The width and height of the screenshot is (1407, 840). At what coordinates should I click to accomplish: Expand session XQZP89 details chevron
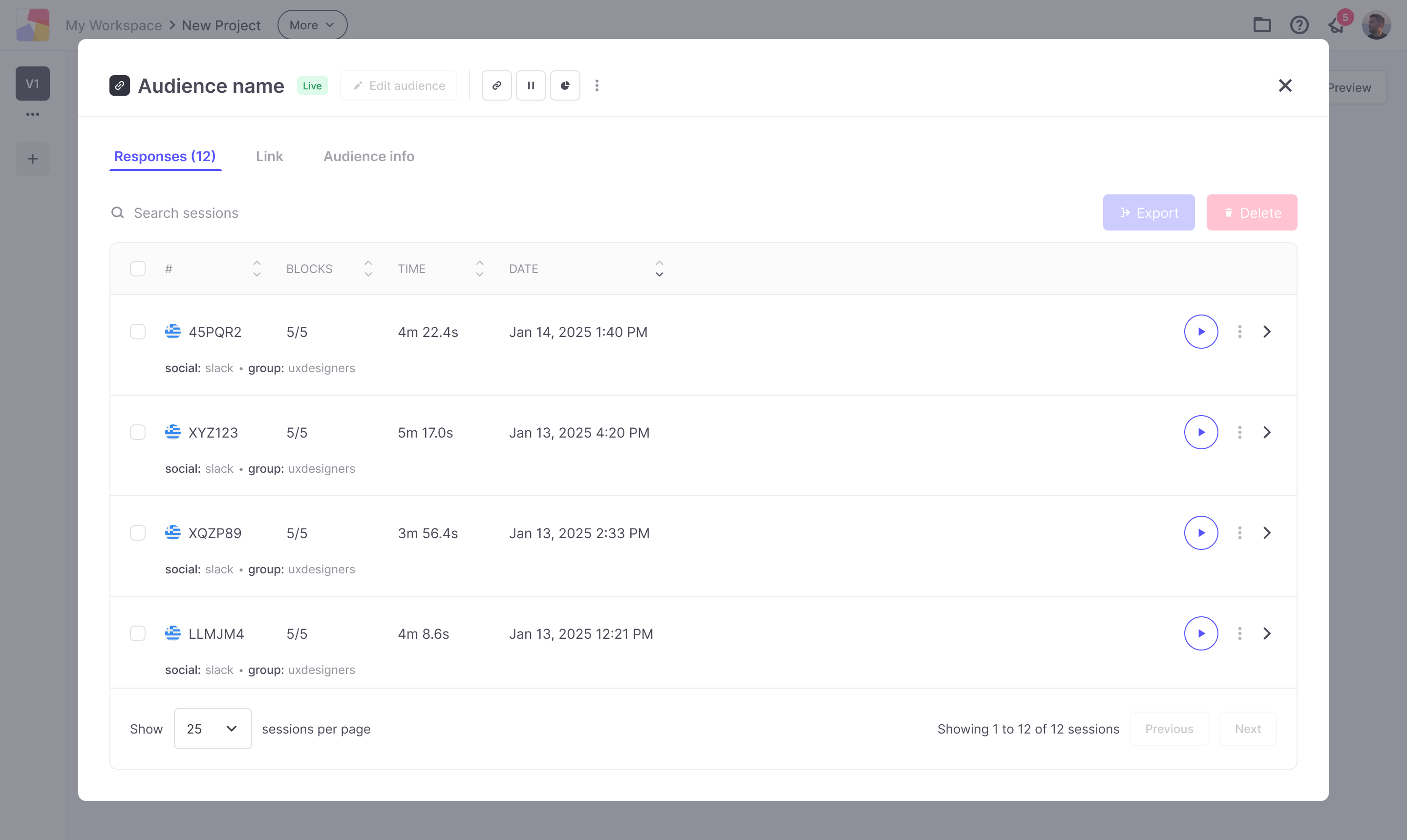[1267, 533]
